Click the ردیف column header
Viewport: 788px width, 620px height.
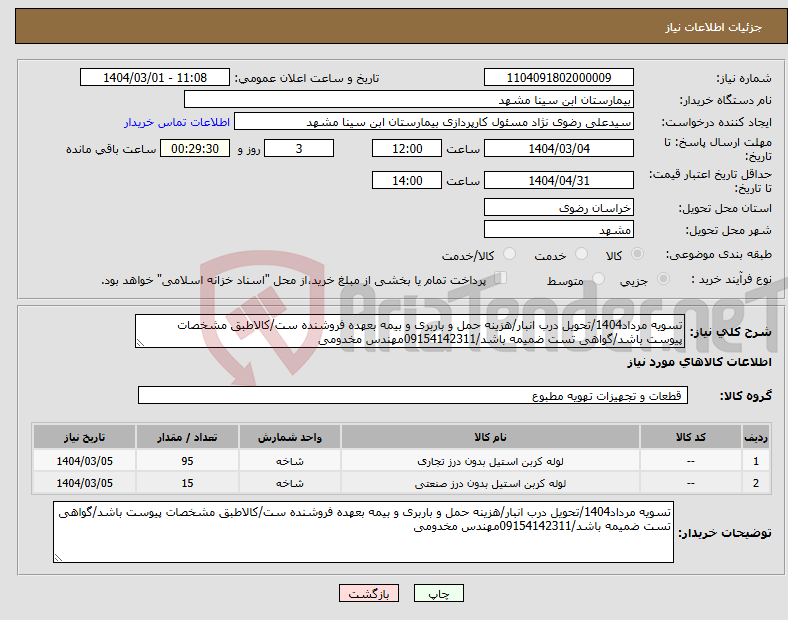click(x=755, y=437)
